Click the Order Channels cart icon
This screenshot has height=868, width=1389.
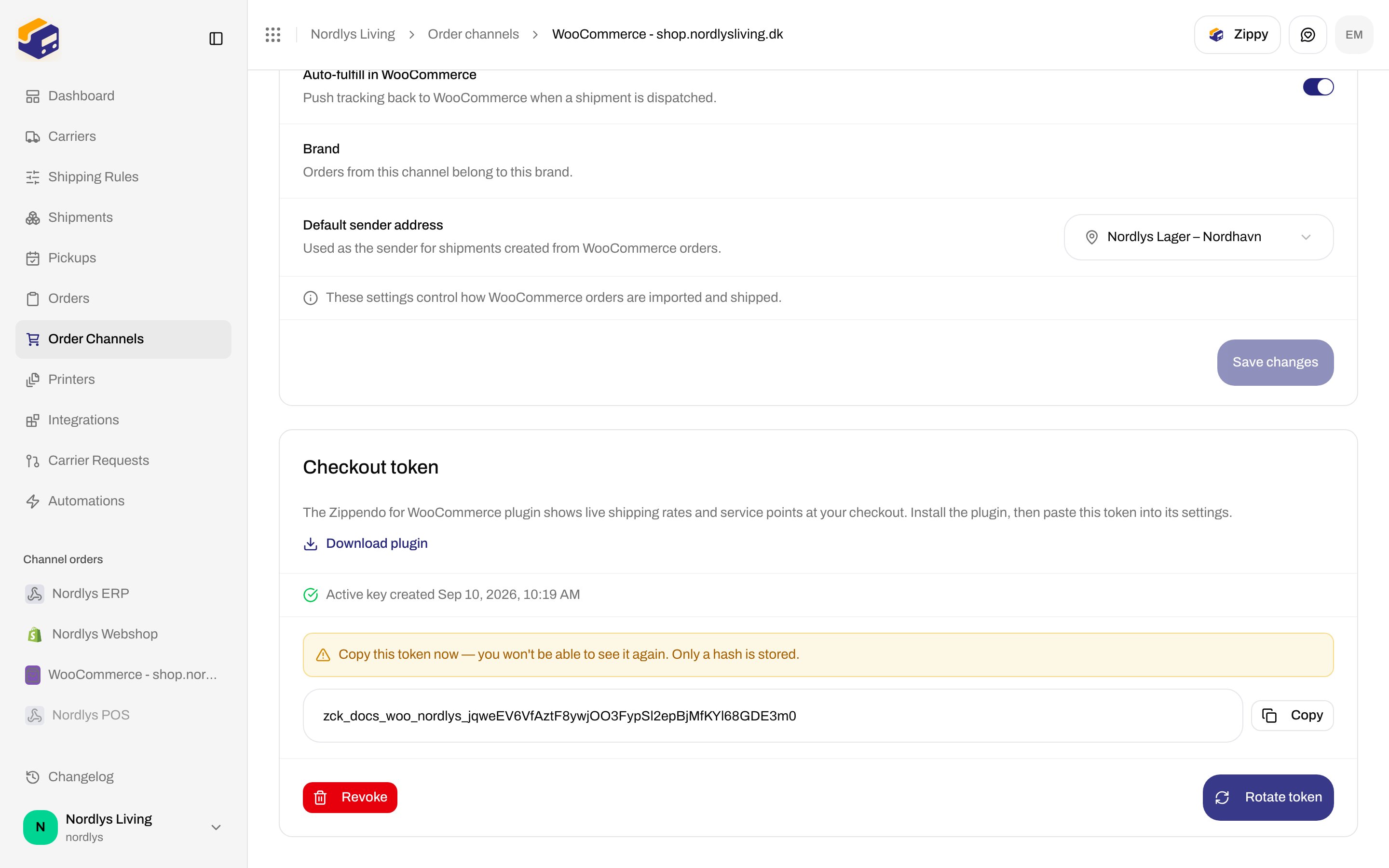coord(33,339)
